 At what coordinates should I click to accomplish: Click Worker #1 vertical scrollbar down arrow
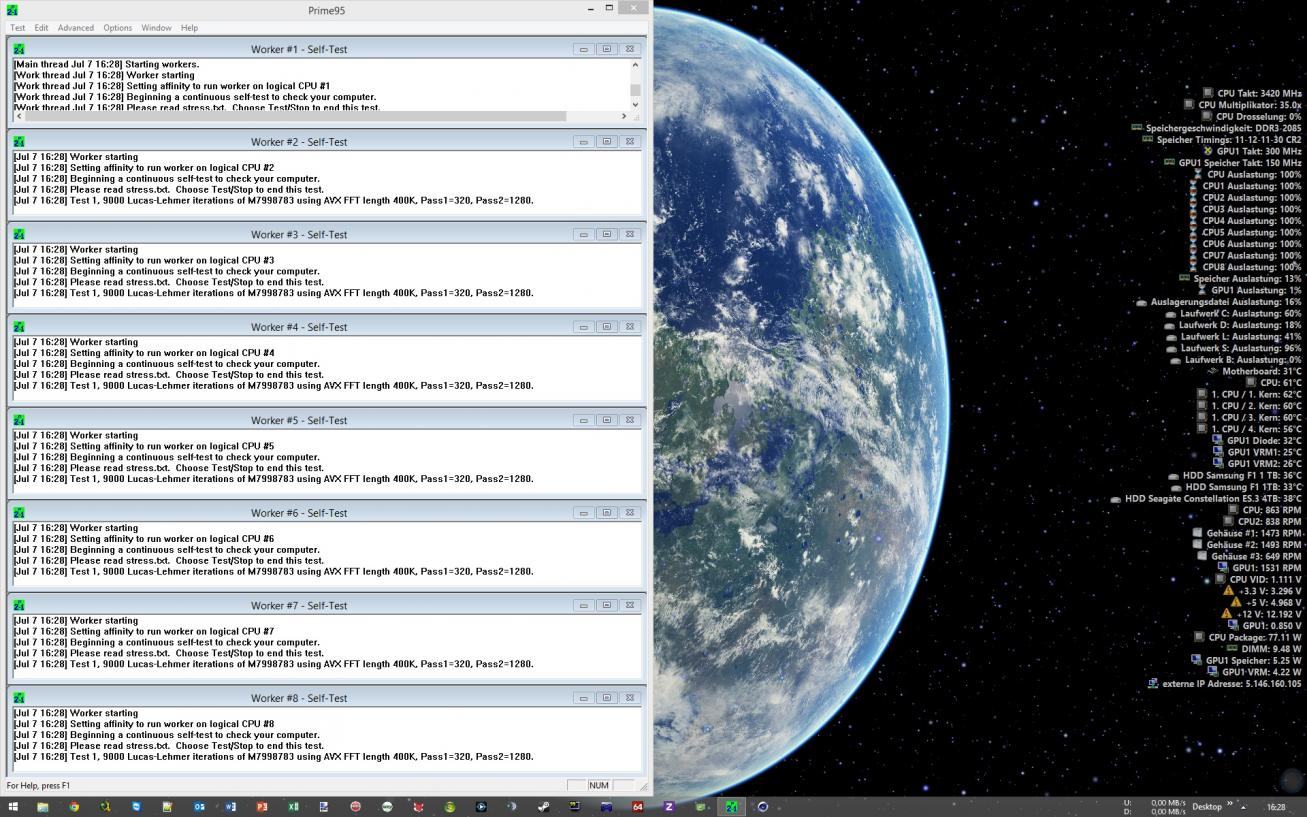[635, 104]
